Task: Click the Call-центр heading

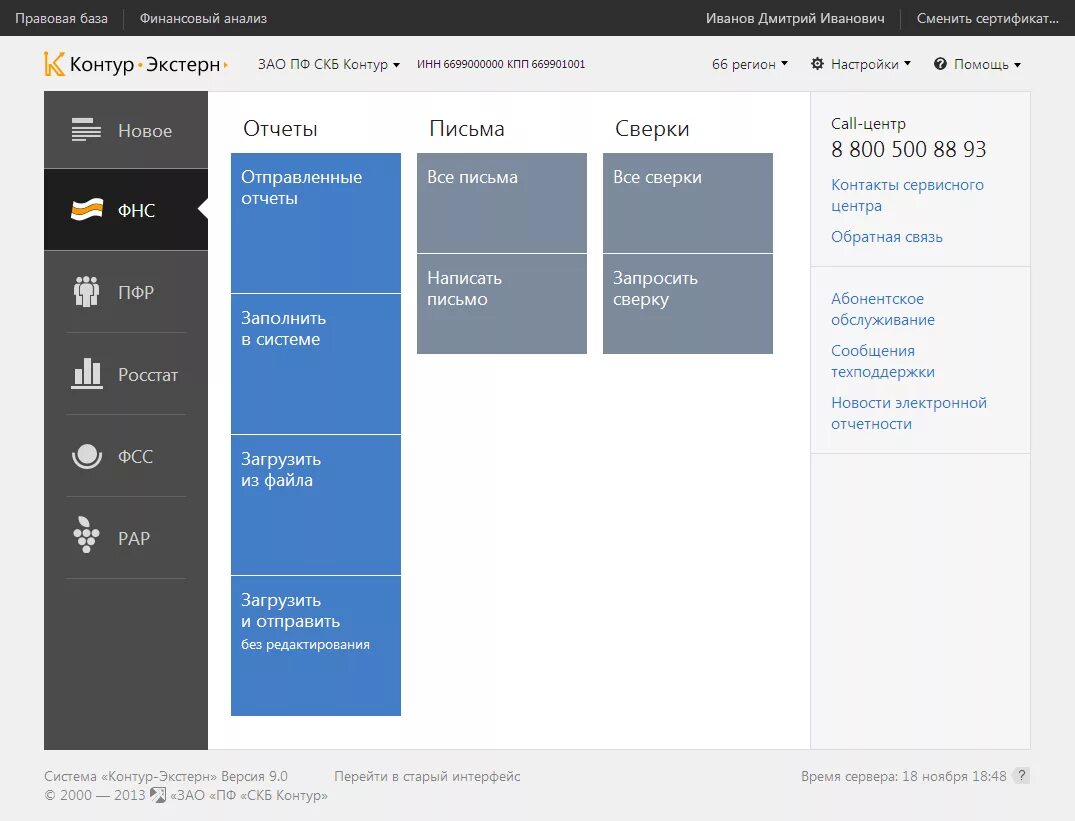Action: tap(868, 124)
